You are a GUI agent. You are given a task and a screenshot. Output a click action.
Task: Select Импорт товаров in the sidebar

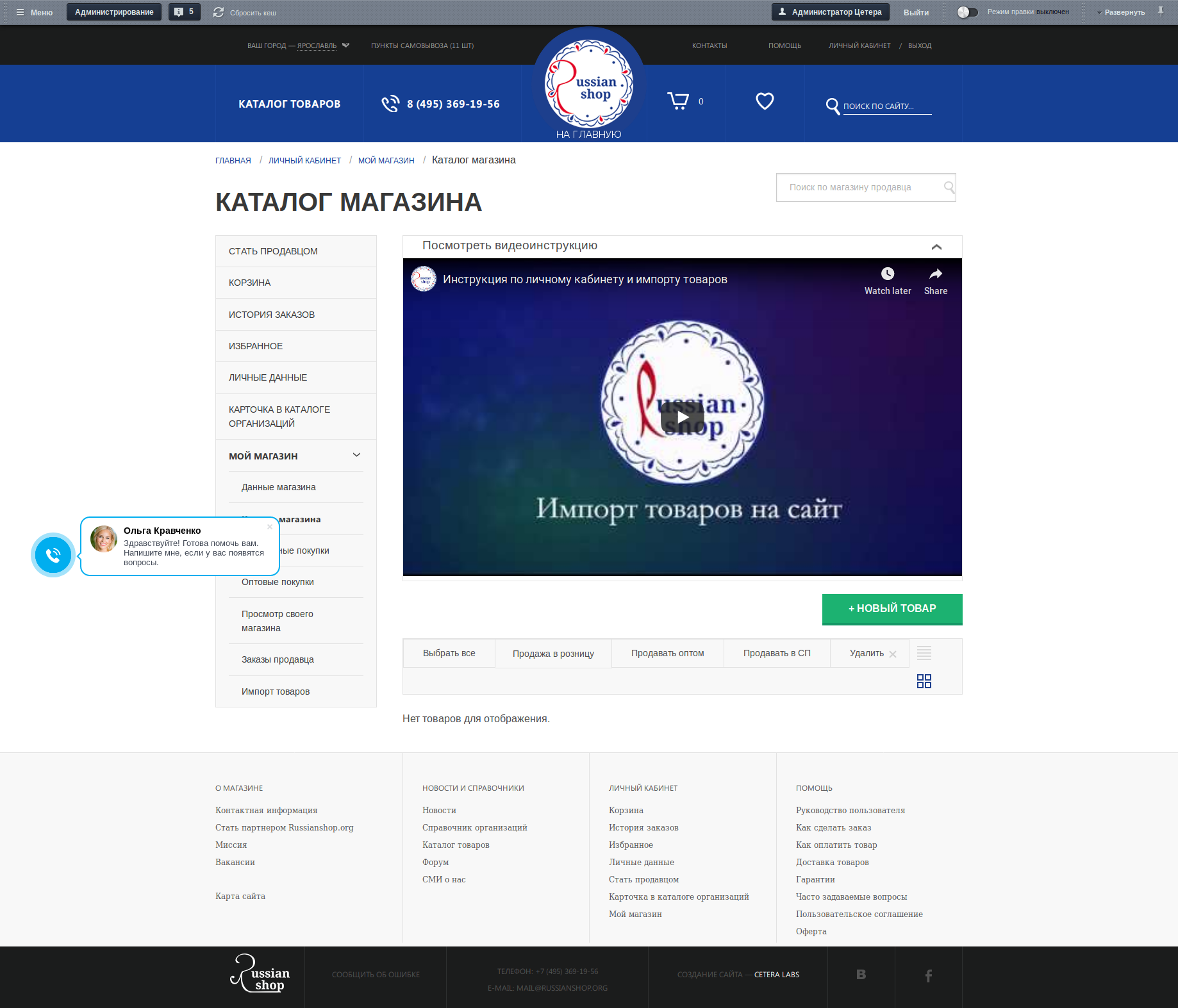coord(275,691)
